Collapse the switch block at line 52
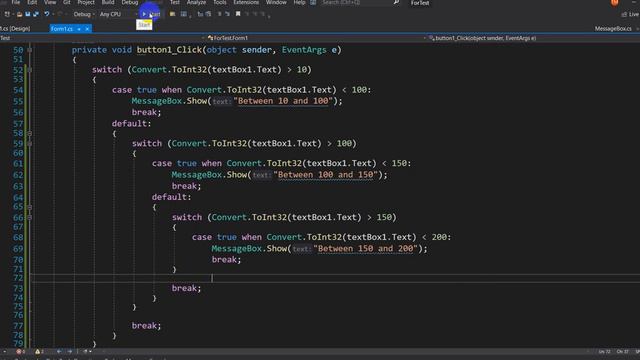This screenshot has width=640, height=360. 29,70
